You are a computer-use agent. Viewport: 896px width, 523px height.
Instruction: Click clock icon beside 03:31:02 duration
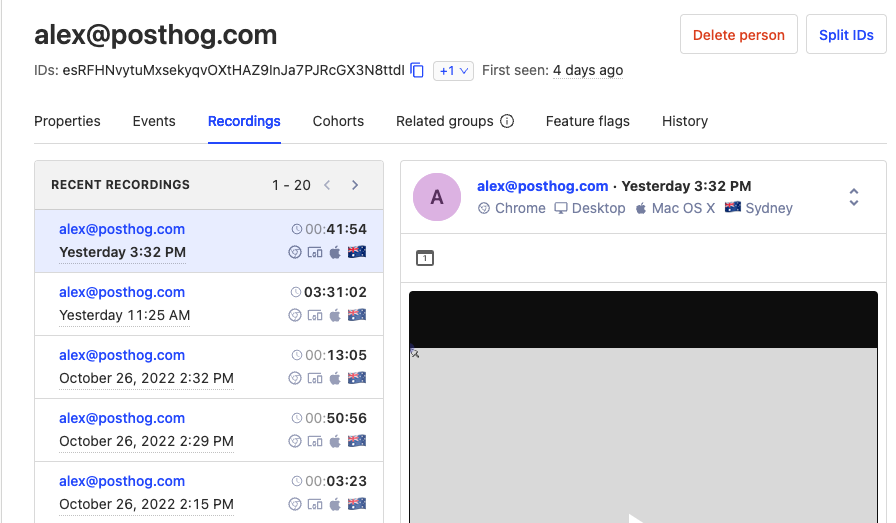[296, 292]
